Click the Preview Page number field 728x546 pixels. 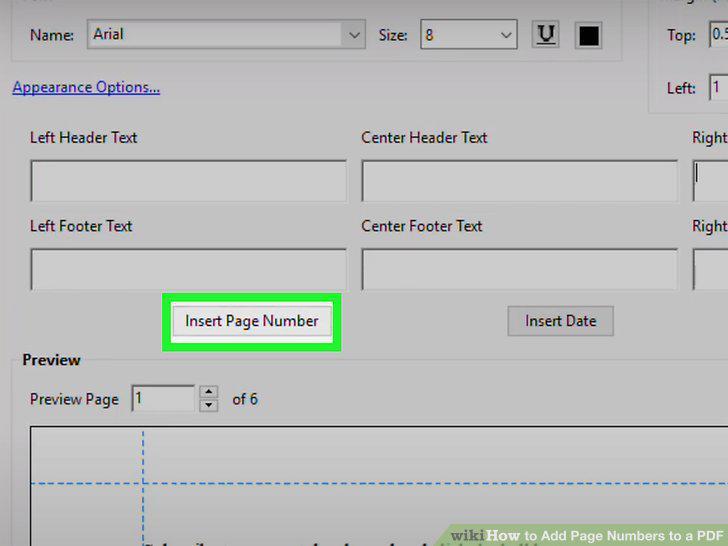(163, 398)
